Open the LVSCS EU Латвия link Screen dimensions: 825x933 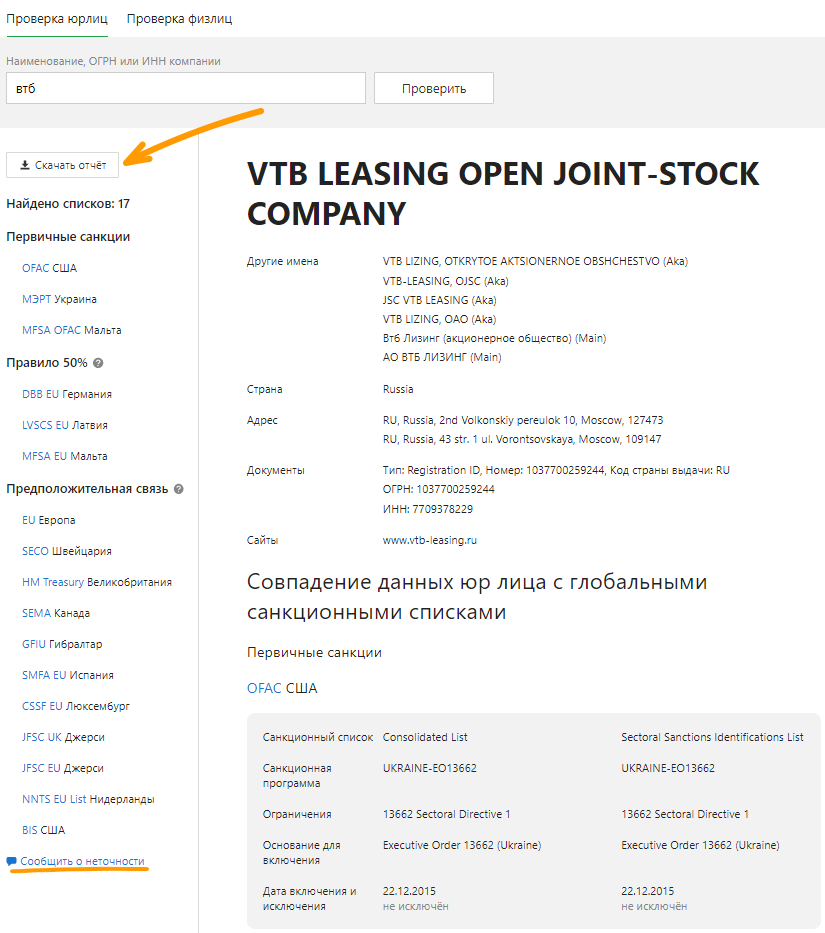click(65, 425)
